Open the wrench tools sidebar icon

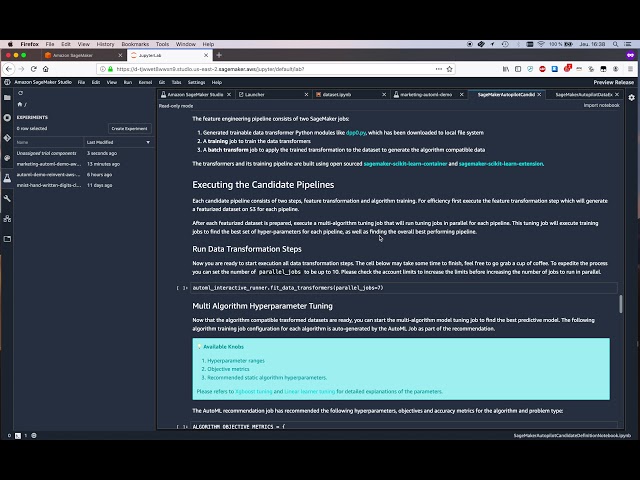click(7, 198)
